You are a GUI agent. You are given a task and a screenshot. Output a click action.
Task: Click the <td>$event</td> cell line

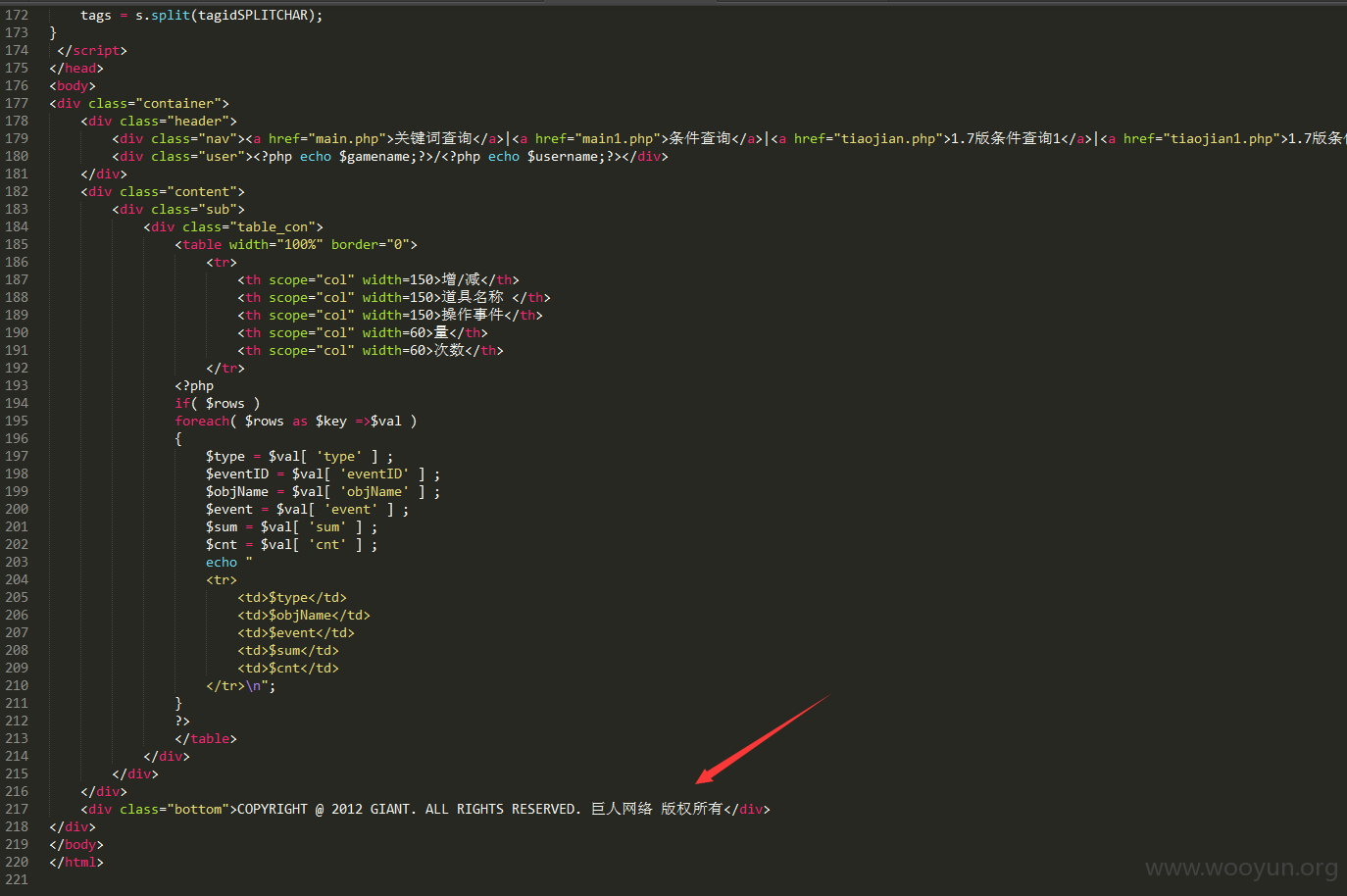click(296, 632)
